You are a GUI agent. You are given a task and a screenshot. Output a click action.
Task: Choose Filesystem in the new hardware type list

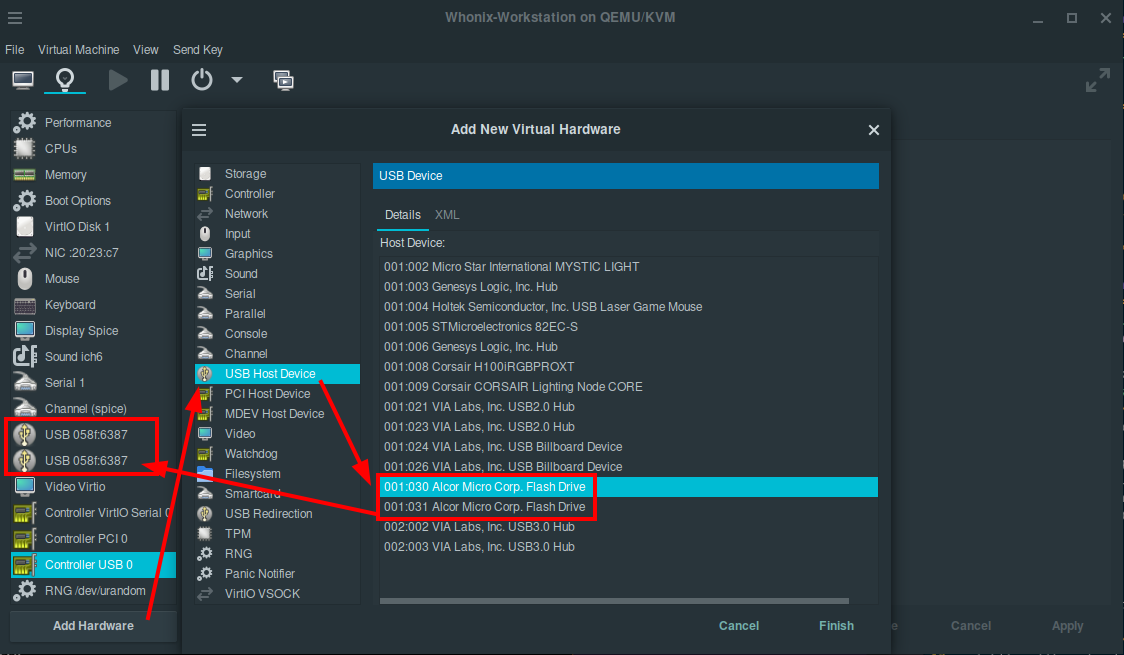[x=277, y=474]
